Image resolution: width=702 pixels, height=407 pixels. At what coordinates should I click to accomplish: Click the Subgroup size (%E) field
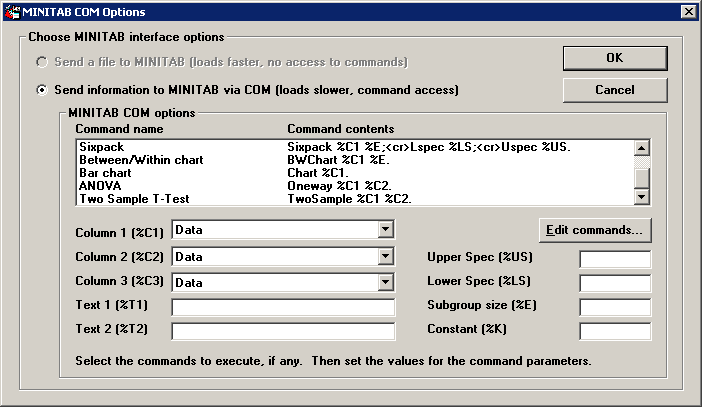click(x=615, y=307)
